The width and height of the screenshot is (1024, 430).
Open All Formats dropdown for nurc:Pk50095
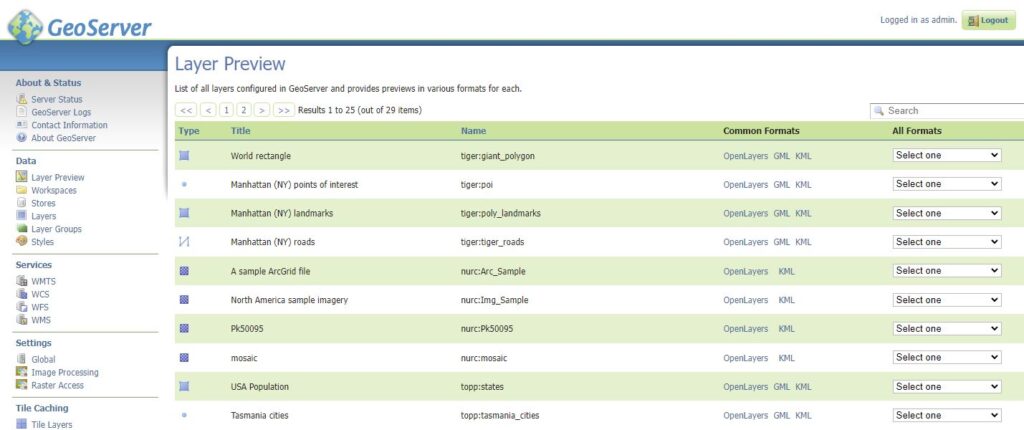click(x=947, y=329)
